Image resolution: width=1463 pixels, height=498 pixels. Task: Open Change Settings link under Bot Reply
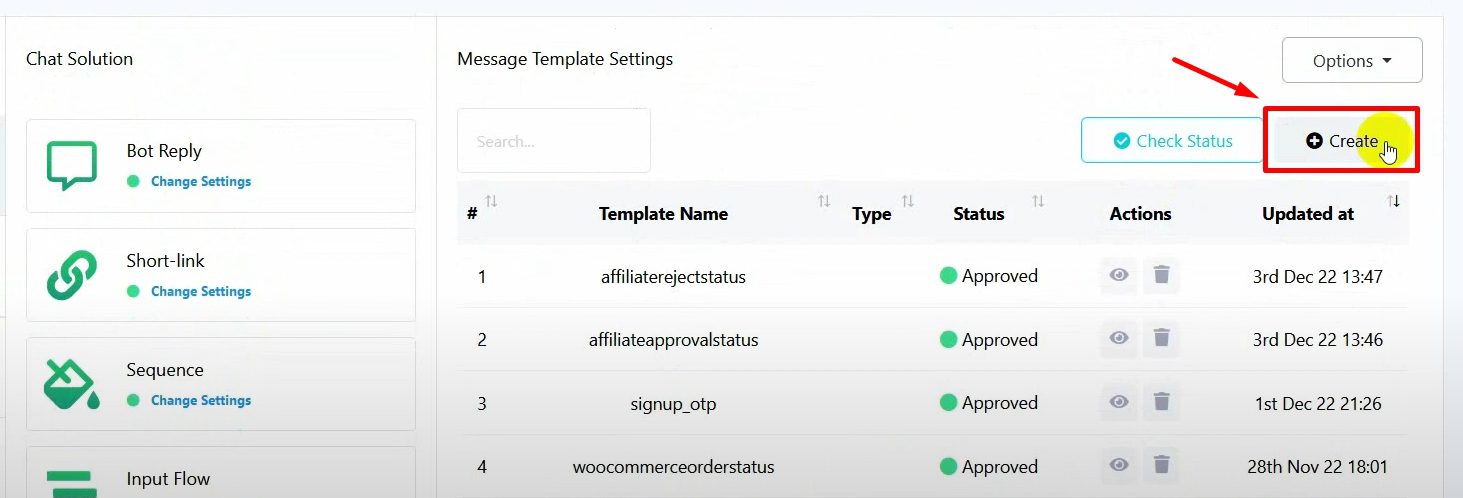pyautogui.click(x=200, y=182)
